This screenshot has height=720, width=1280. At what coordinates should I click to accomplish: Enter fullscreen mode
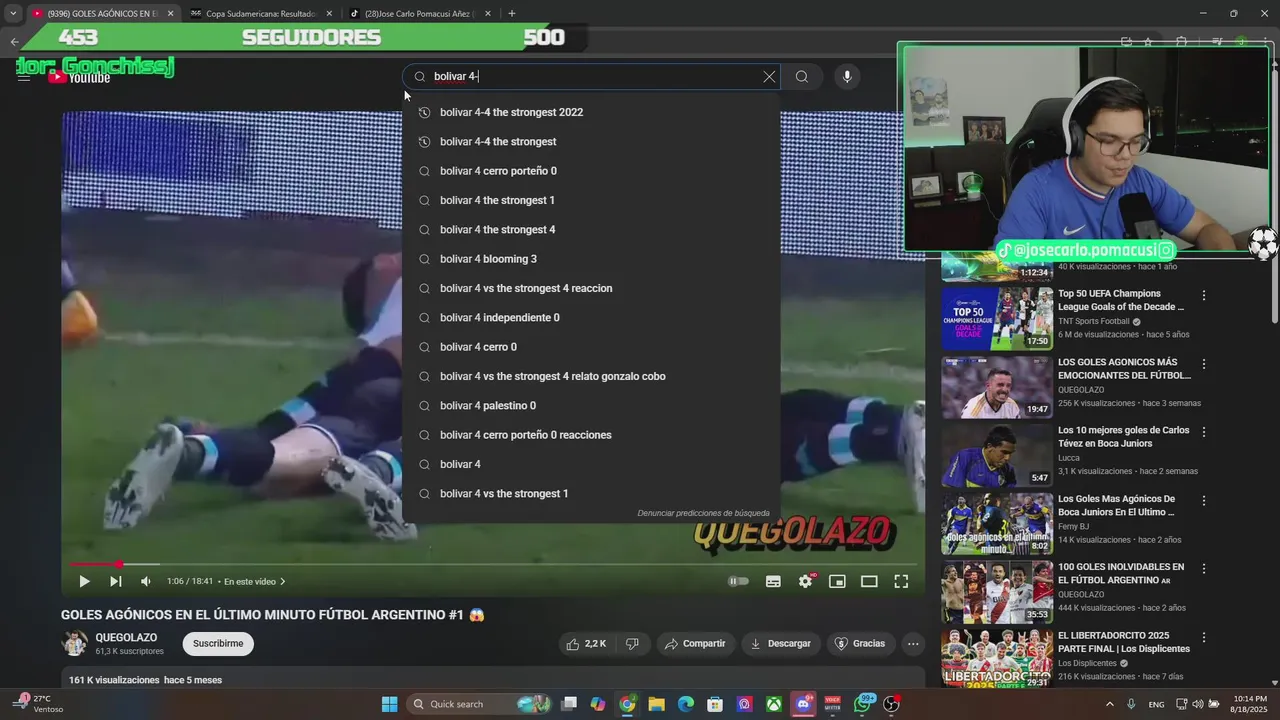[x=901, y=581]
